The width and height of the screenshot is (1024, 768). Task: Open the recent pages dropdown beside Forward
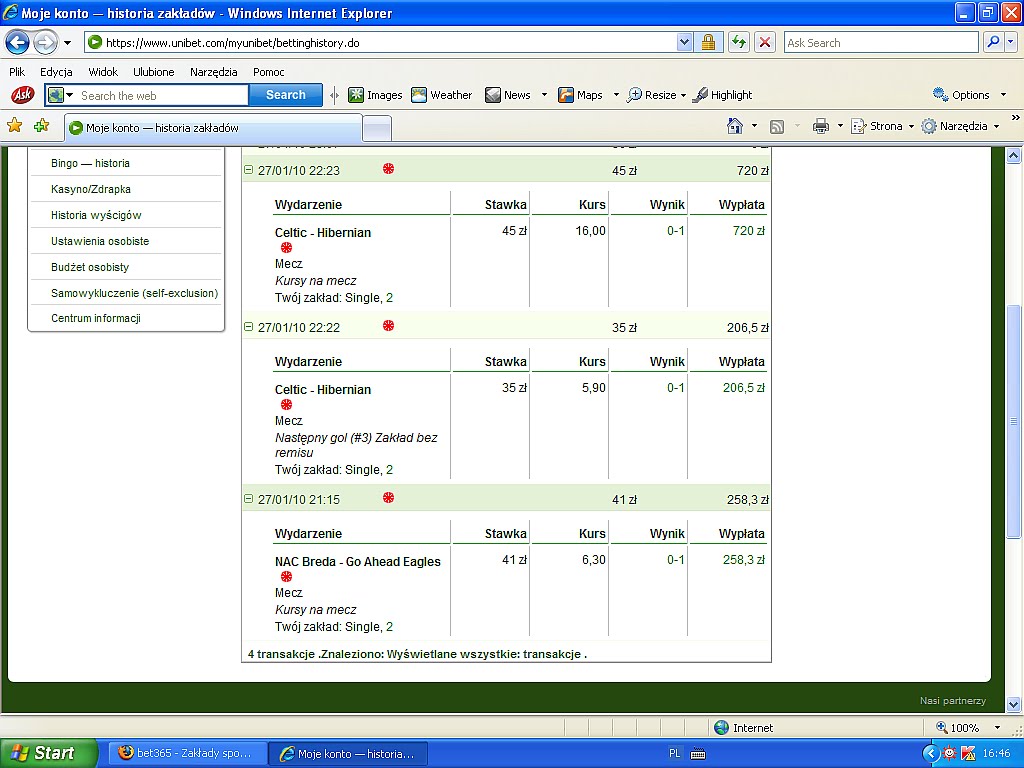[x=67, y=43]
